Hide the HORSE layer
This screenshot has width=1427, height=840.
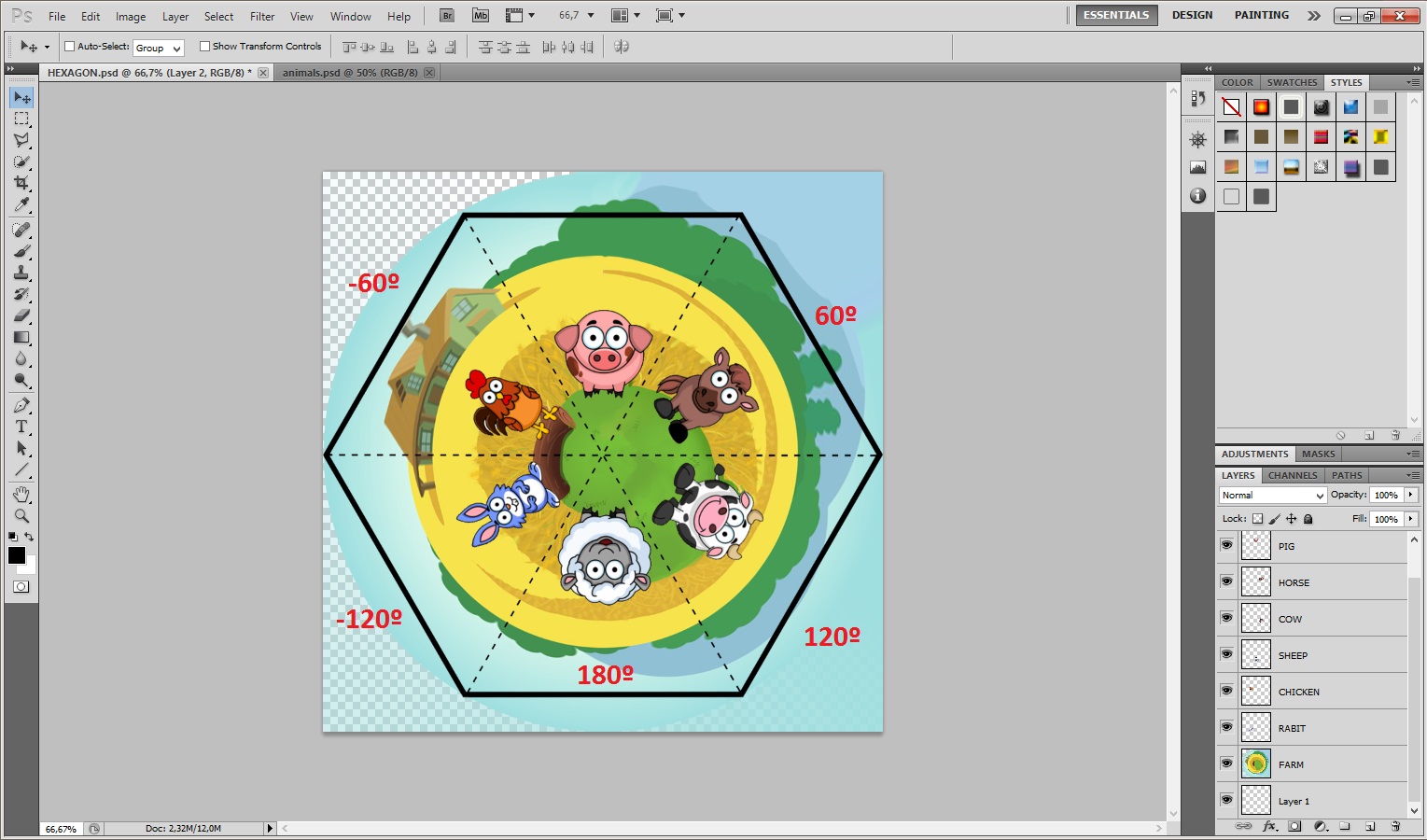[x=1226, y=581]
